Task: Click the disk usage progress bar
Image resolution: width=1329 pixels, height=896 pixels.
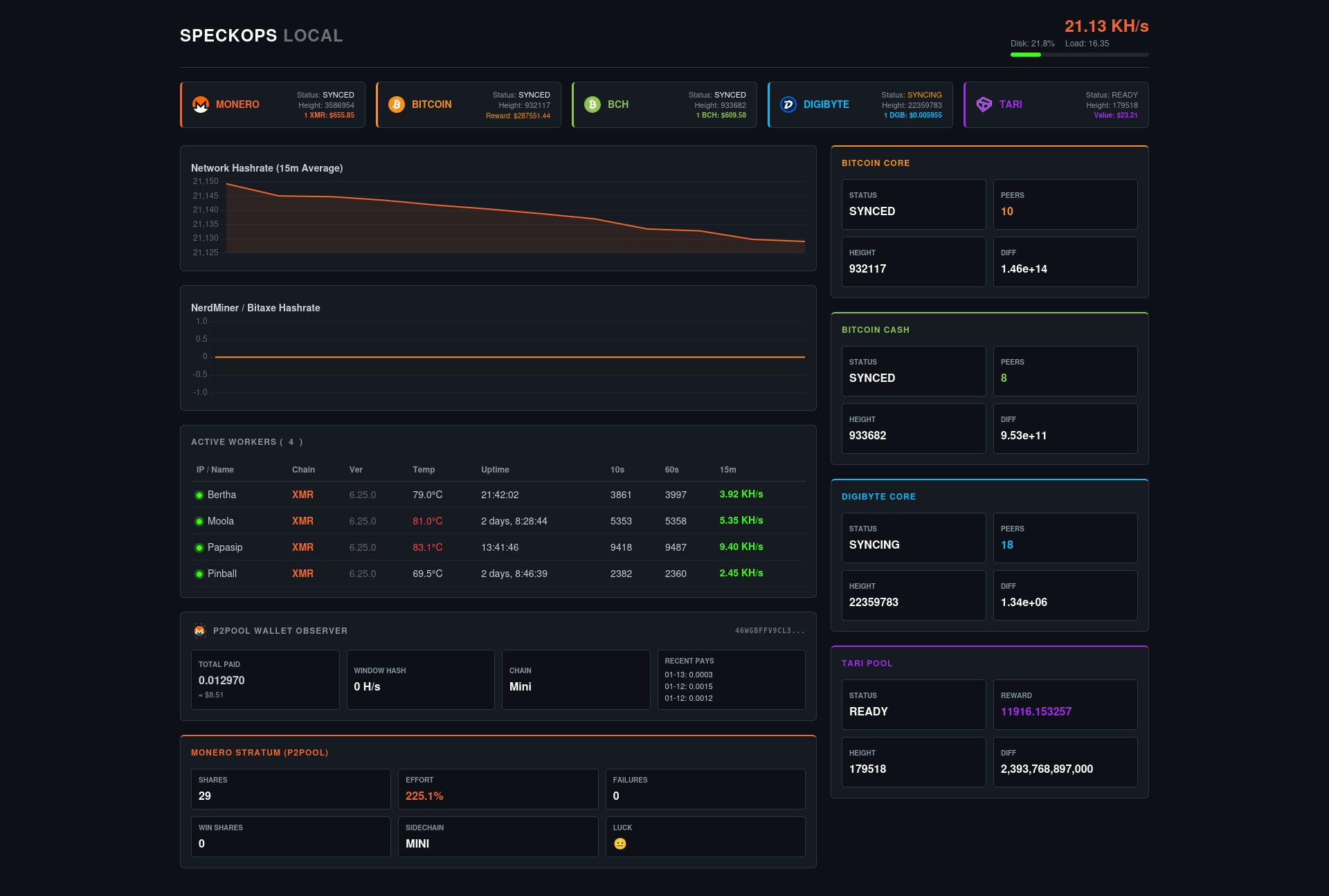Action: pyautogui.click(x=1079, y=55)
